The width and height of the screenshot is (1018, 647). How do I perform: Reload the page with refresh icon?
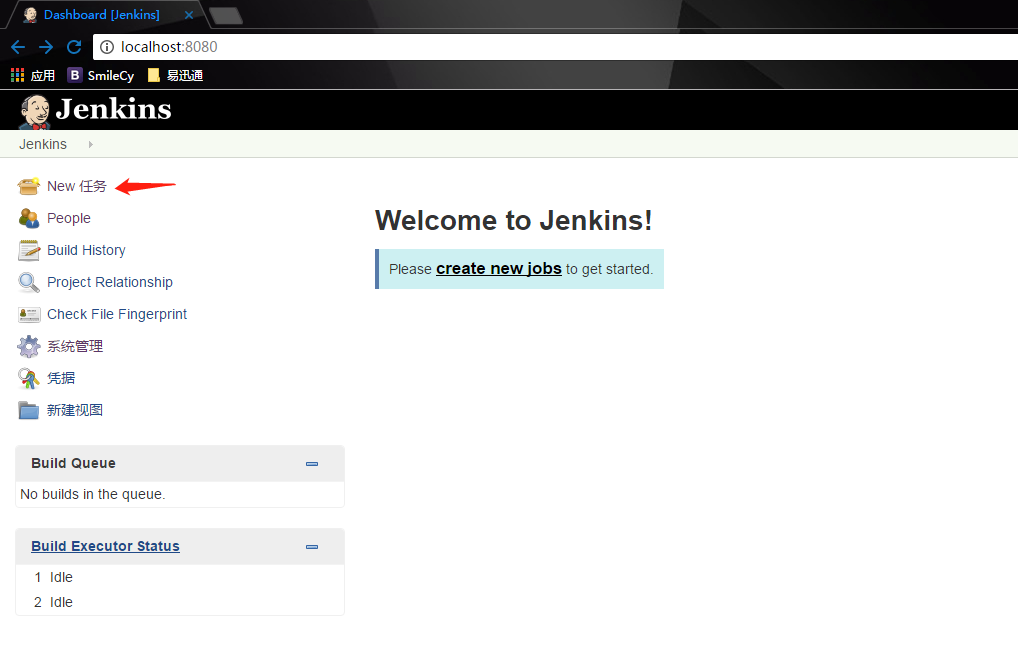(x=74, y=47)
